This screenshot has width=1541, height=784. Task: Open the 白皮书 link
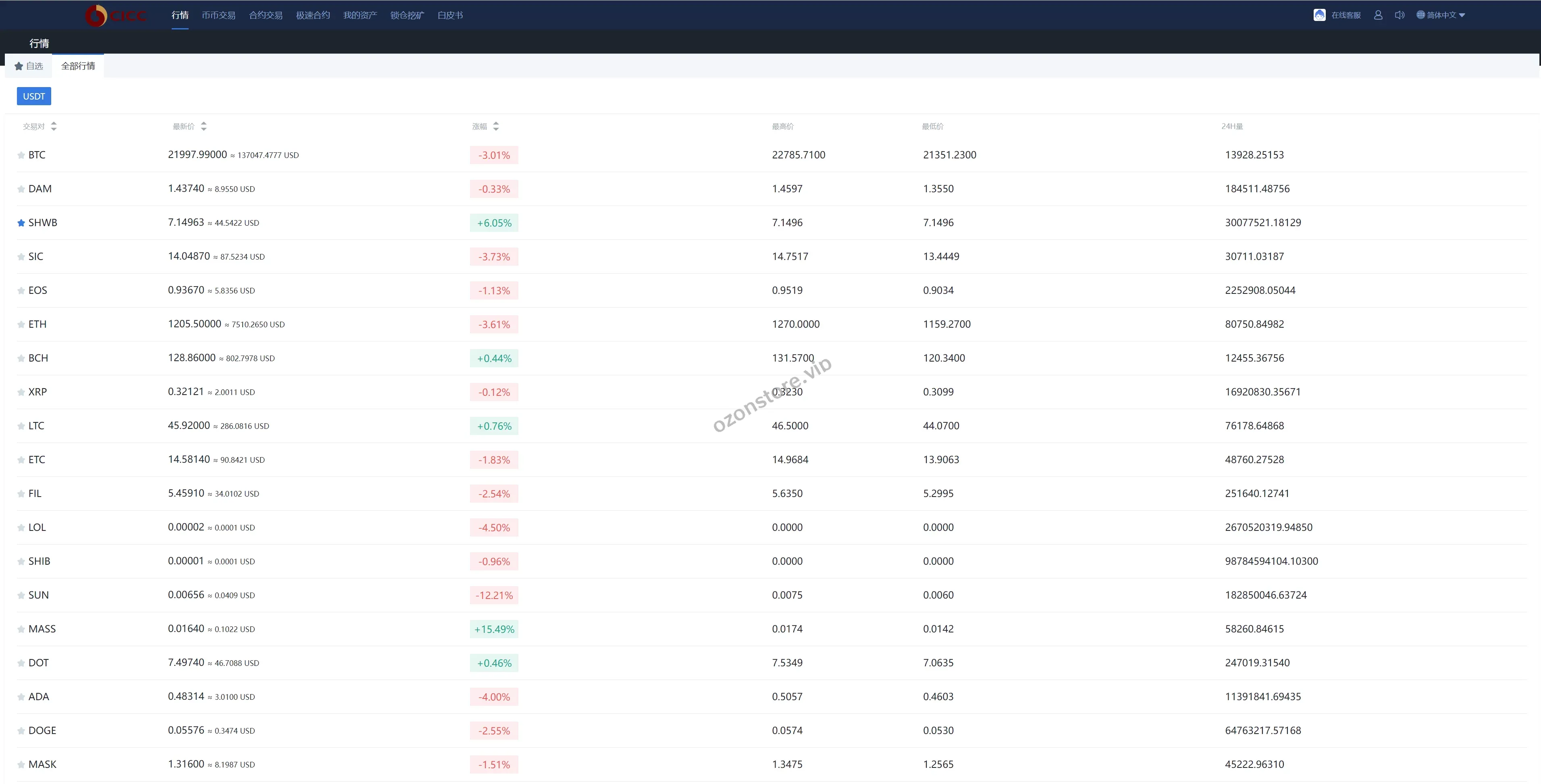(450, 15)
